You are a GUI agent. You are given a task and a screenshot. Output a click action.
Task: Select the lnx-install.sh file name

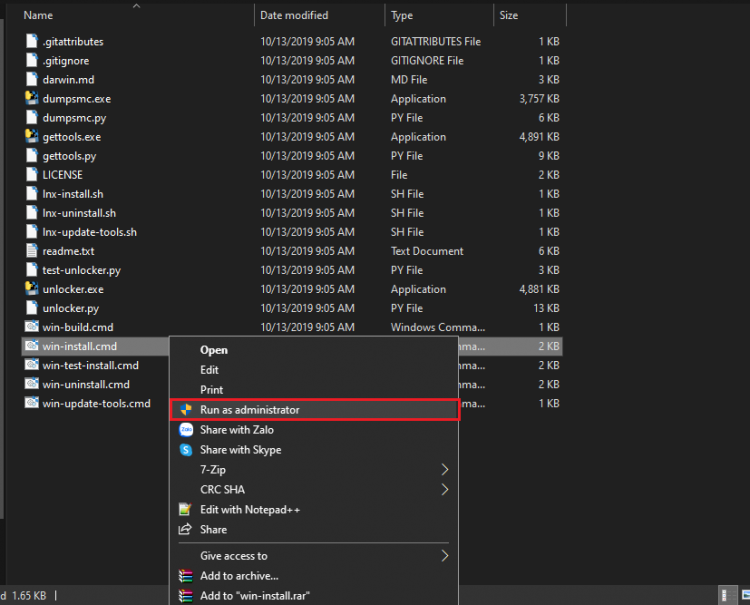click(73, 194)
